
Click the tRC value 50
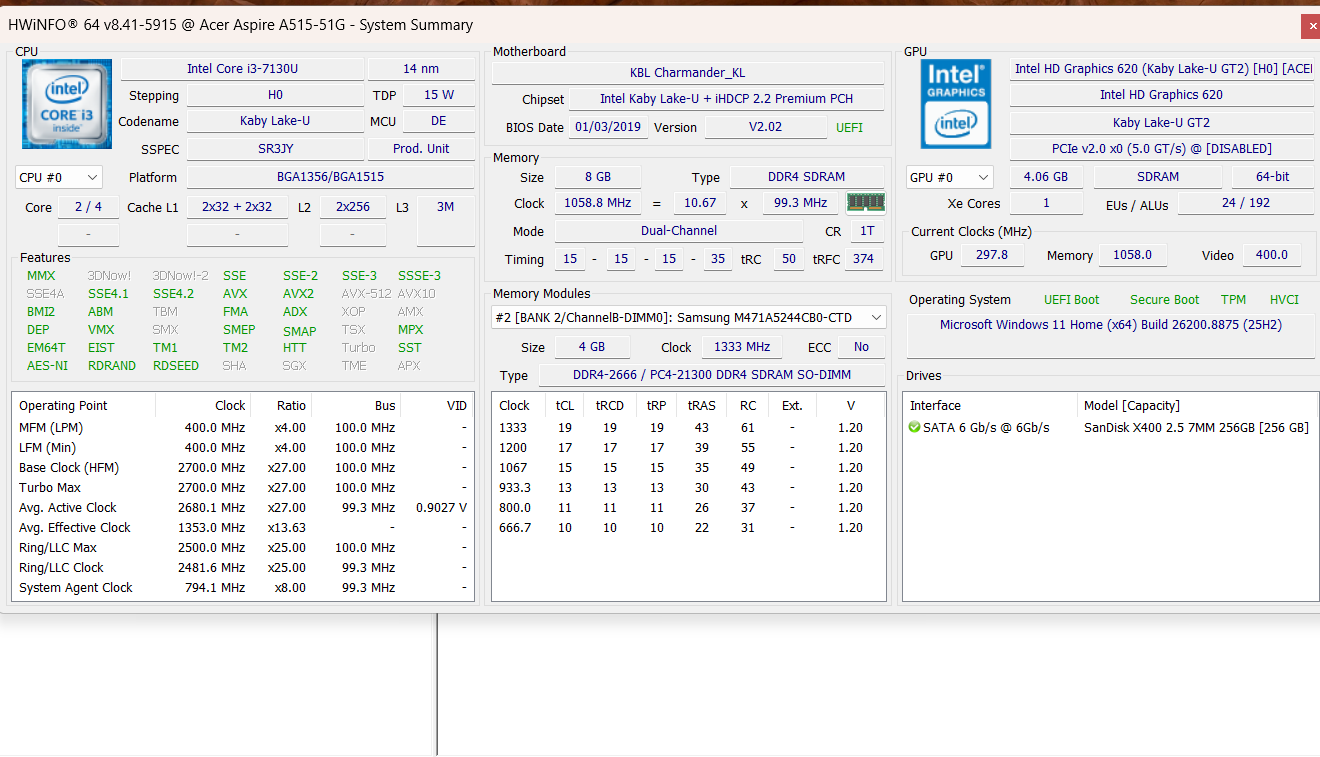(788, 259)
